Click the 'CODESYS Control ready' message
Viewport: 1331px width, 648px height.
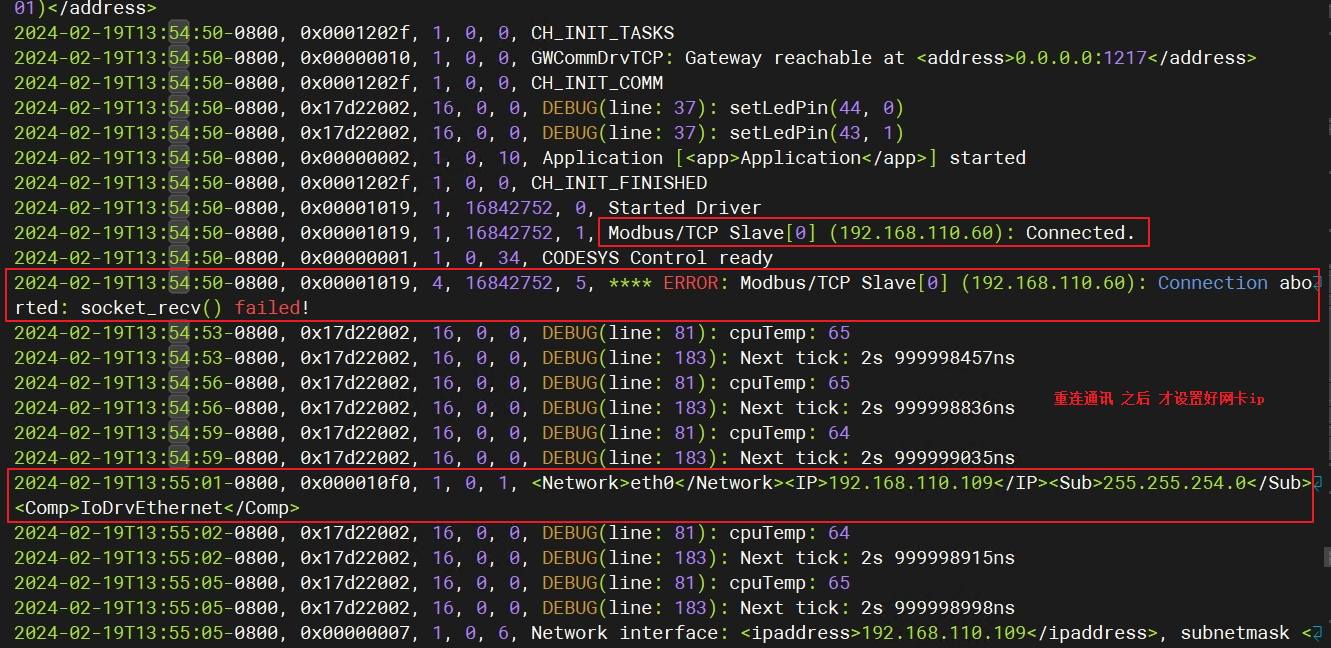tap(657, 258)
